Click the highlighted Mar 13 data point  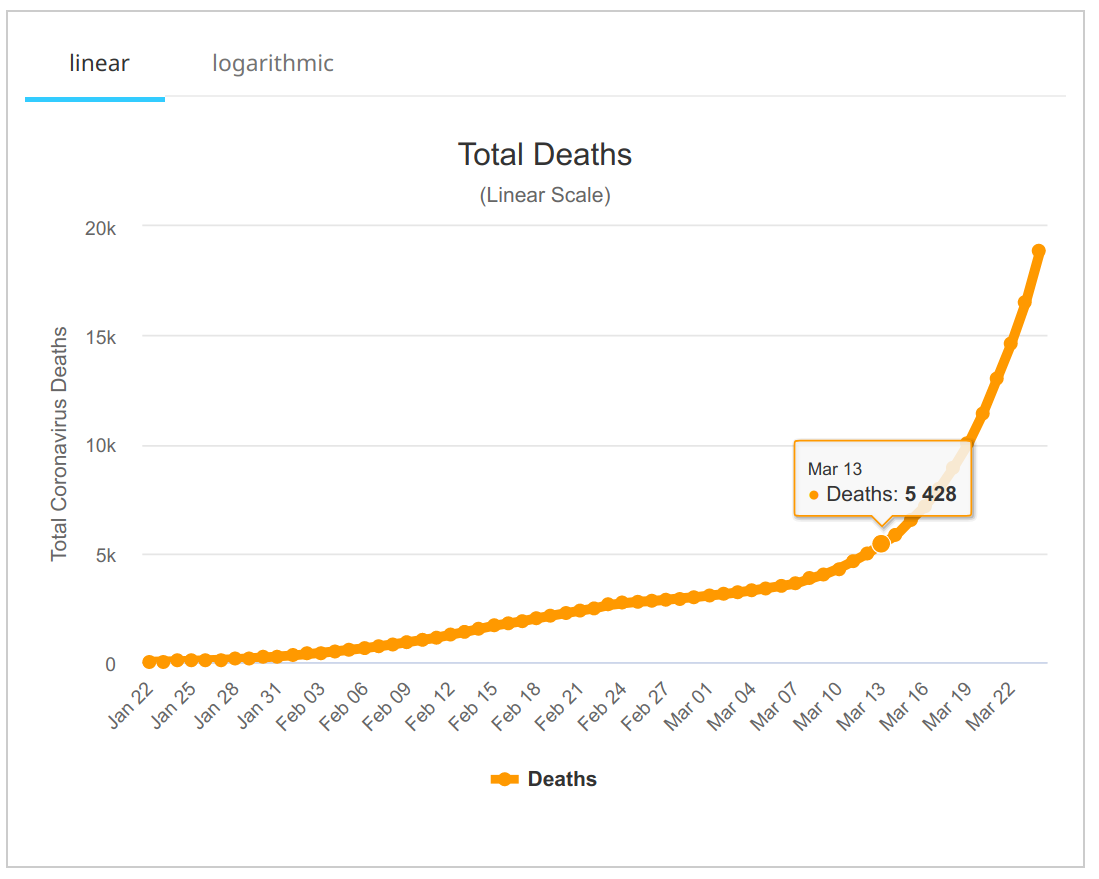(881, 543)
